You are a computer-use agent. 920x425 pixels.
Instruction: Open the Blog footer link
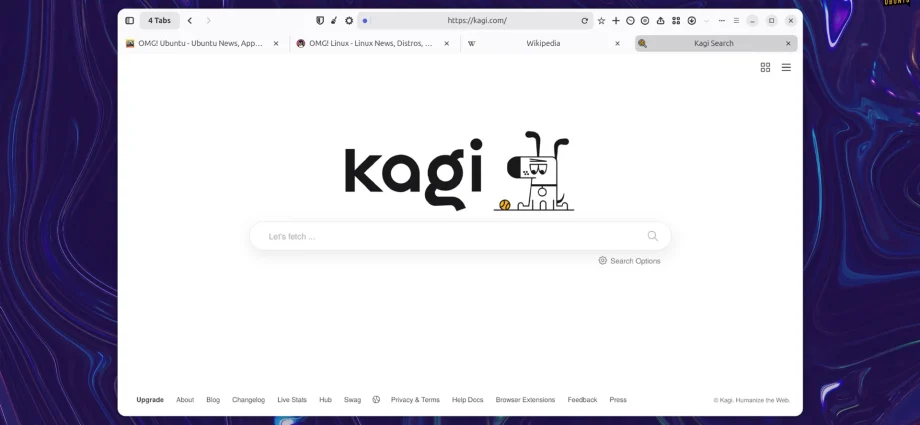[x=213, y=400]
